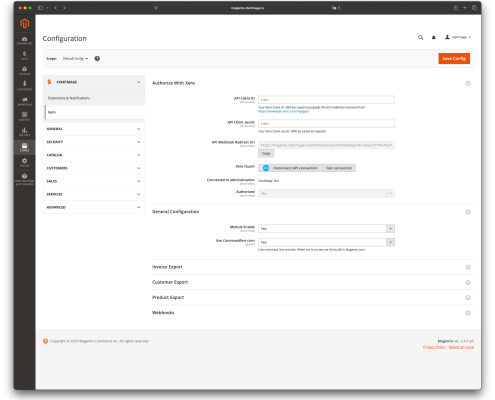This screenshot has height=400, width=495.
Task: Click Test connection button
Action: click(339, 168)
